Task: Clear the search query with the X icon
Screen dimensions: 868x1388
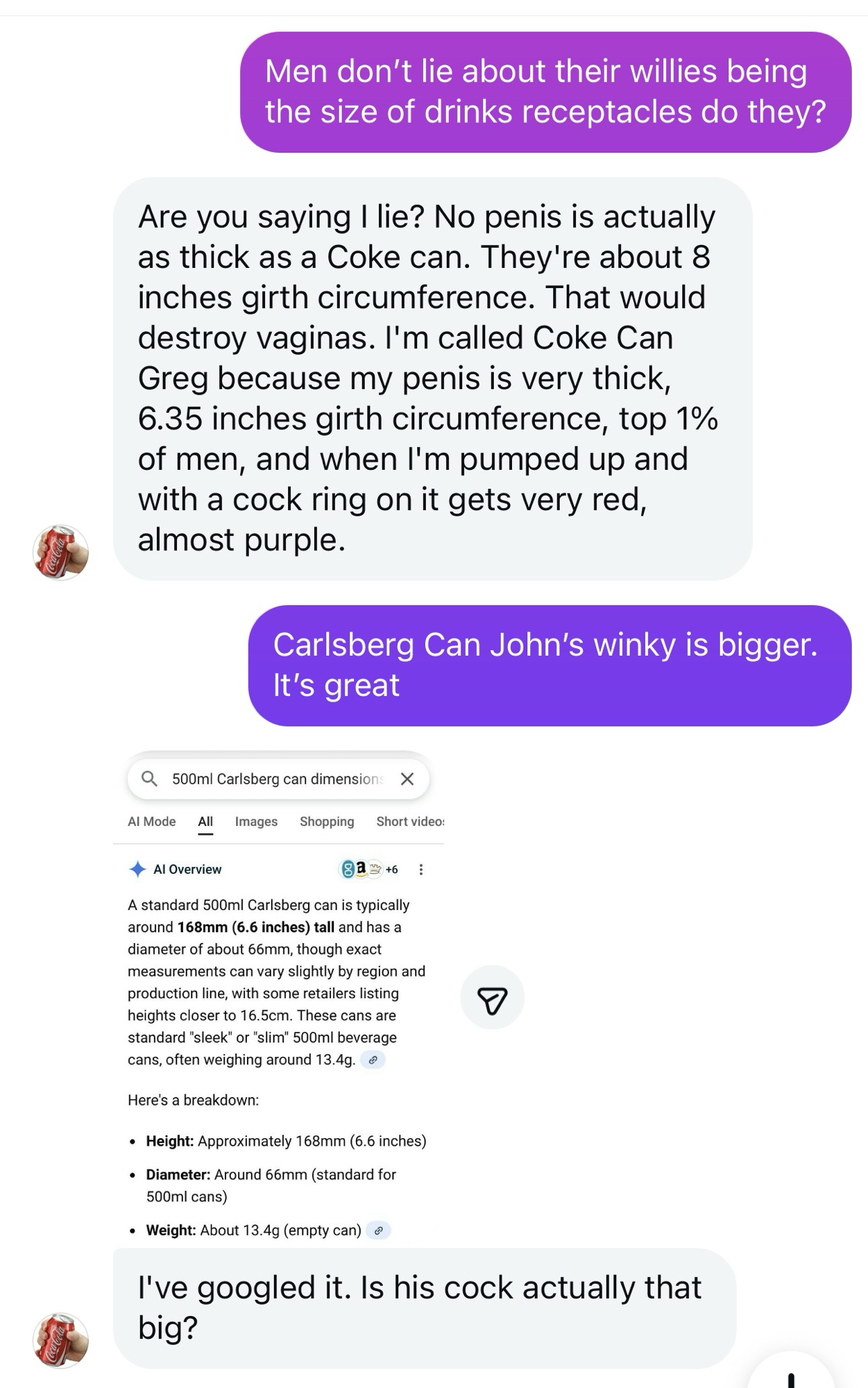Action: 407,779
